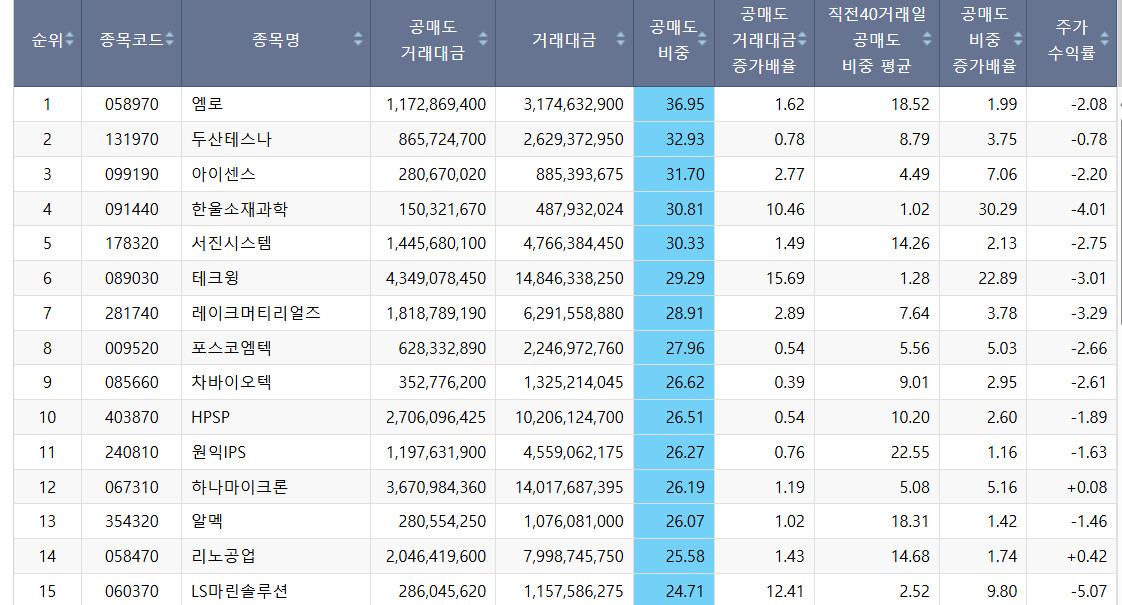
Task: Click short value 4,349,078,450
Action: point(436,279)
